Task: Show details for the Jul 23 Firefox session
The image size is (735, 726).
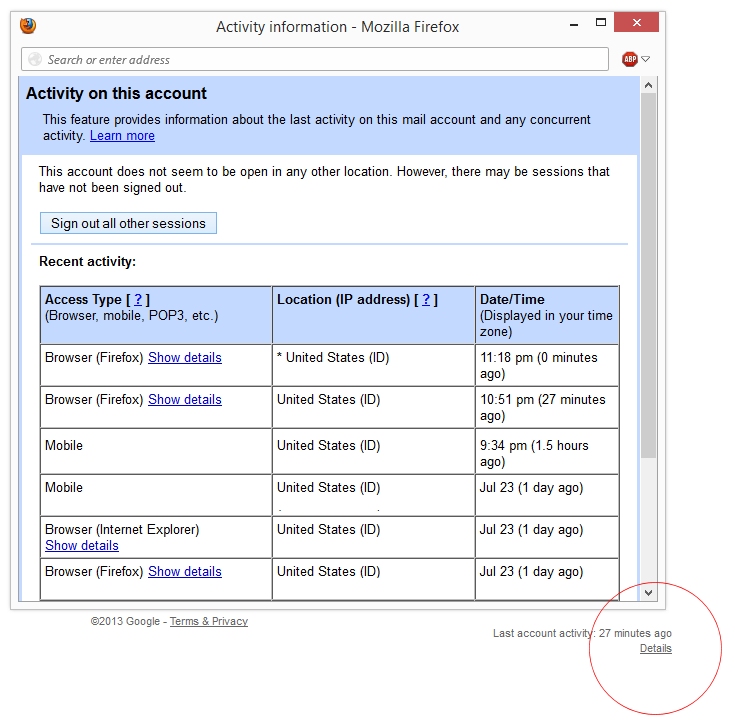Action: (185, 571)
